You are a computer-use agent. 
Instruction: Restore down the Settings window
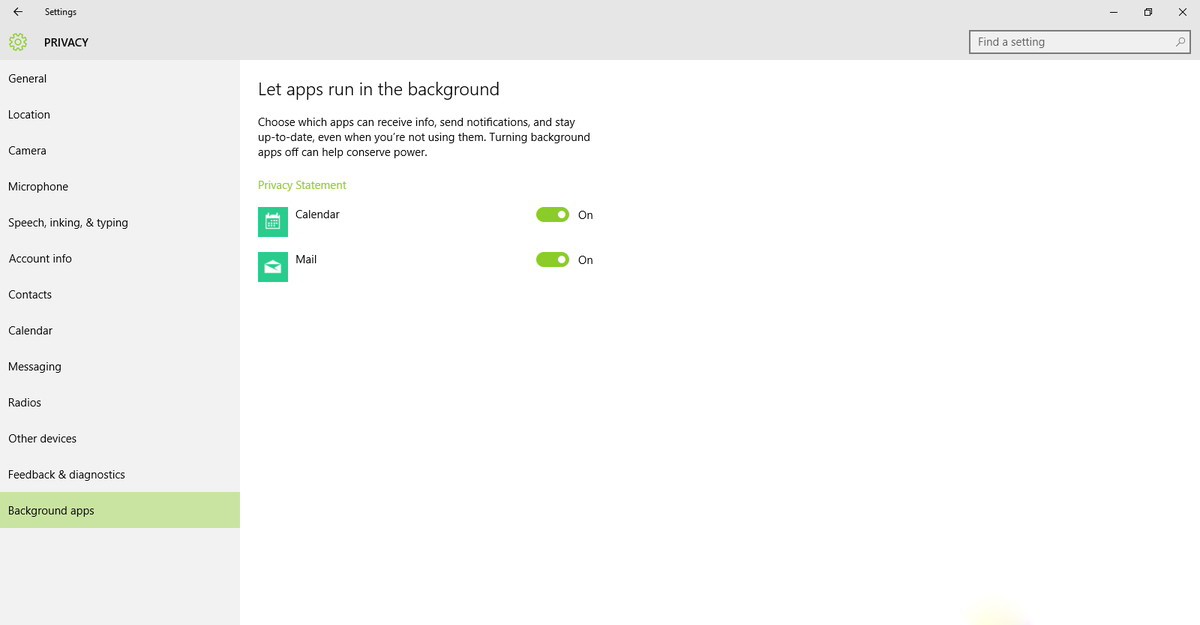[1148, 12]
